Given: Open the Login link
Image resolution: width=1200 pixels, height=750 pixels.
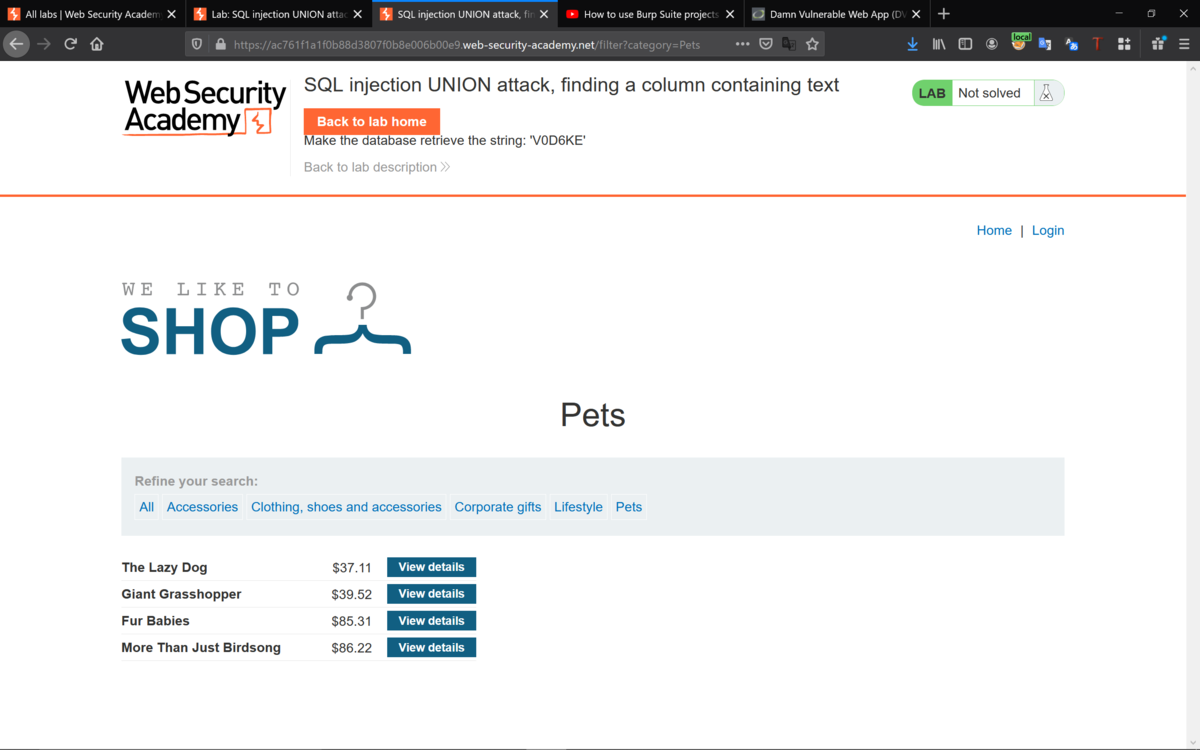Looking at the screenshot, I should pyautogui.click(x=1048, y=230).
